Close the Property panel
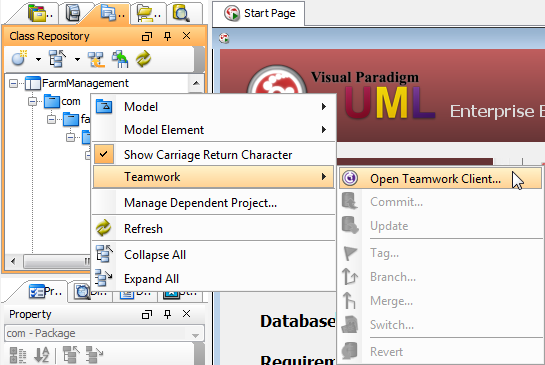This screenshot has width=545, height=365. pos(187,314)
